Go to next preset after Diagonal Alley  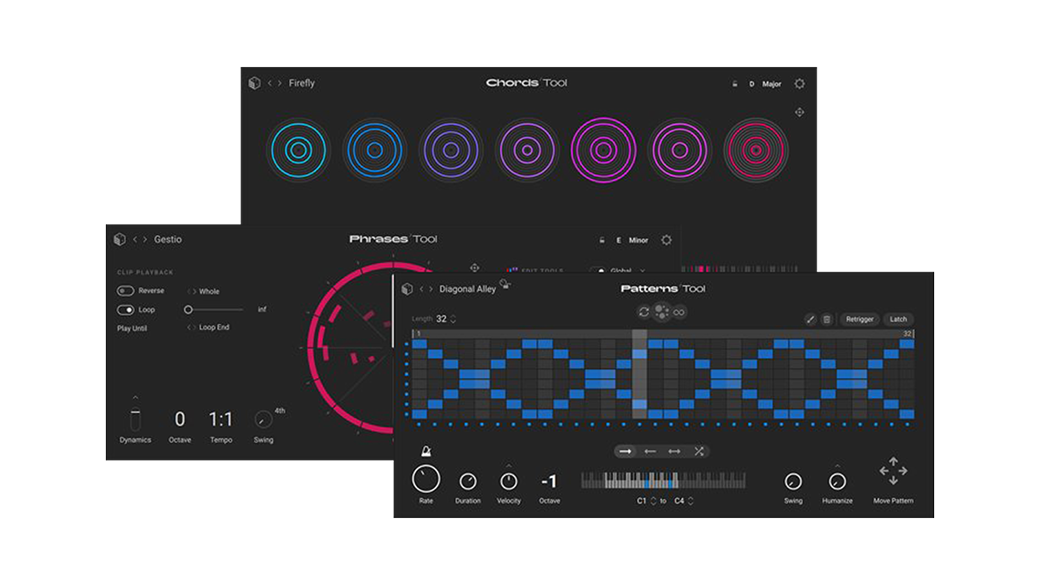431,289
